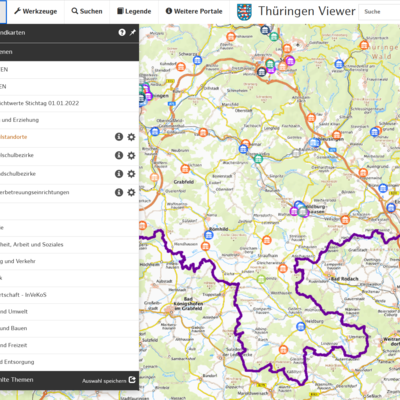
Task: Select the teal marker southeast of Themar
Action: 258,159
